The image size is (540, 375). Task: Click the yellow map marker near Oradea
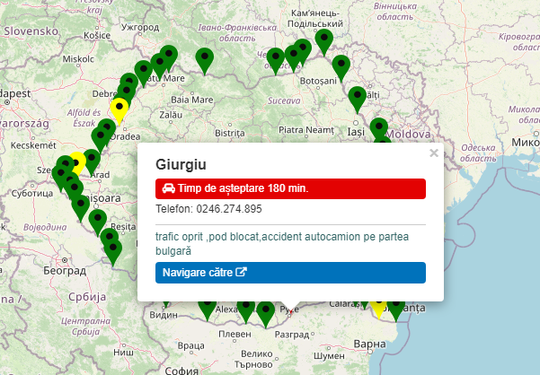(x=119, y=110)
